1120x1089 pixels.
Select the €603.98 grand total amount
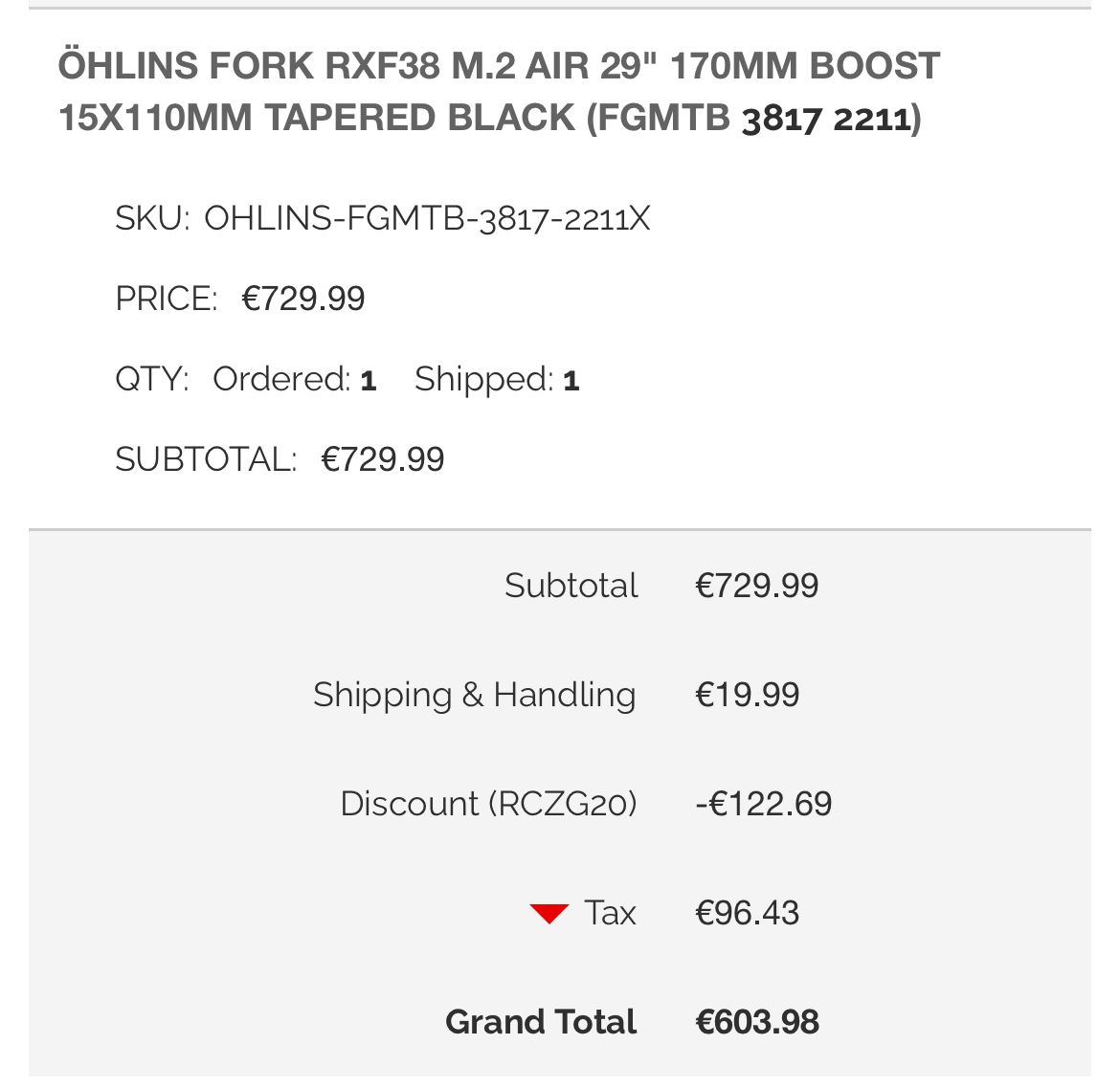(x=756, y=1022)
